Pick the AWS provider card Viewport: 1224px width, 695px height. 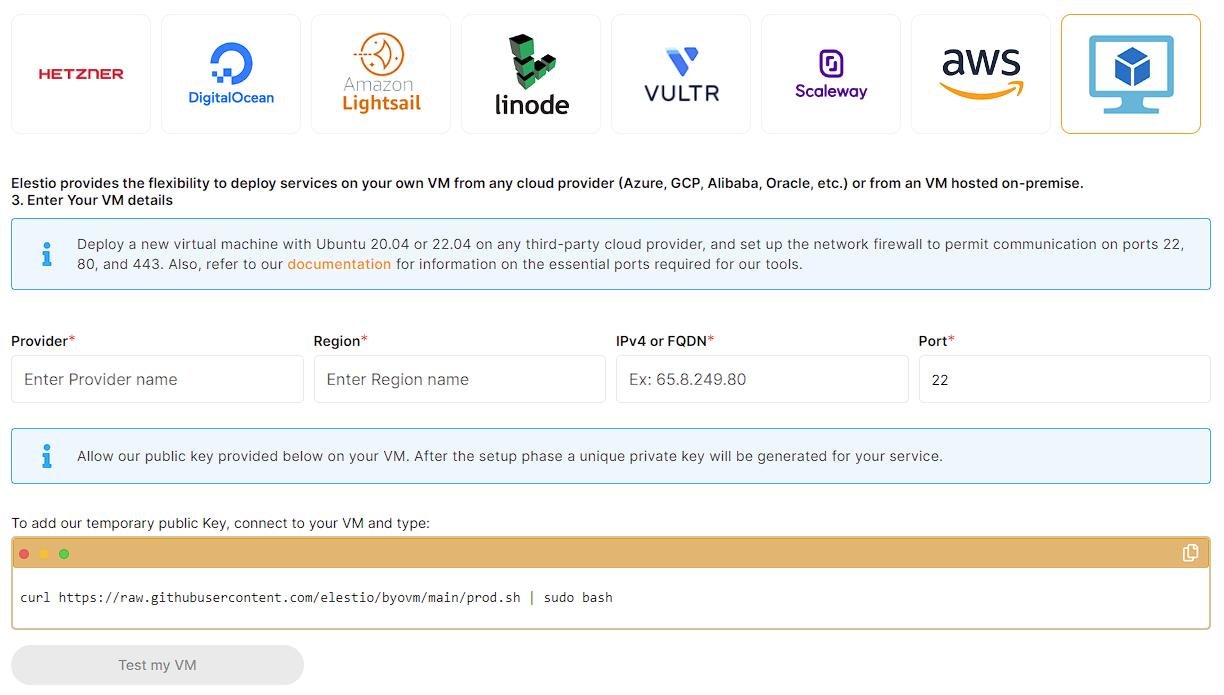click(981, 74)
